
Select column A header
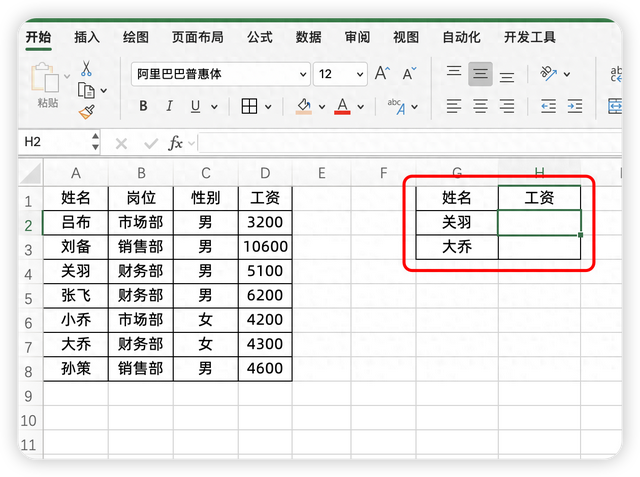pyautogui.click(x=76, y=173)
